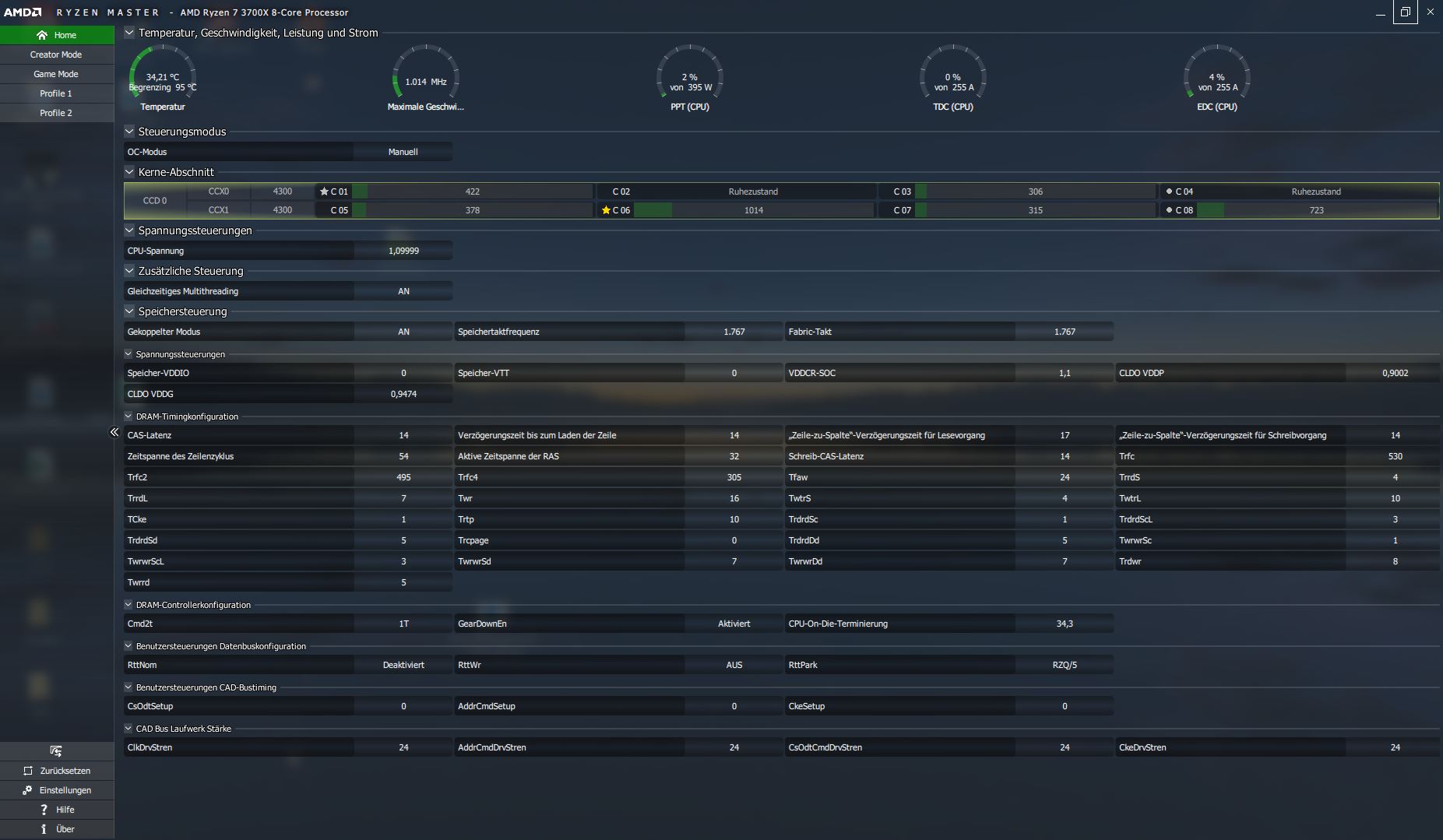Screen dimensions: 1443x840
Task: Select the C 03 core speed bar
Action: point(1036,192)
